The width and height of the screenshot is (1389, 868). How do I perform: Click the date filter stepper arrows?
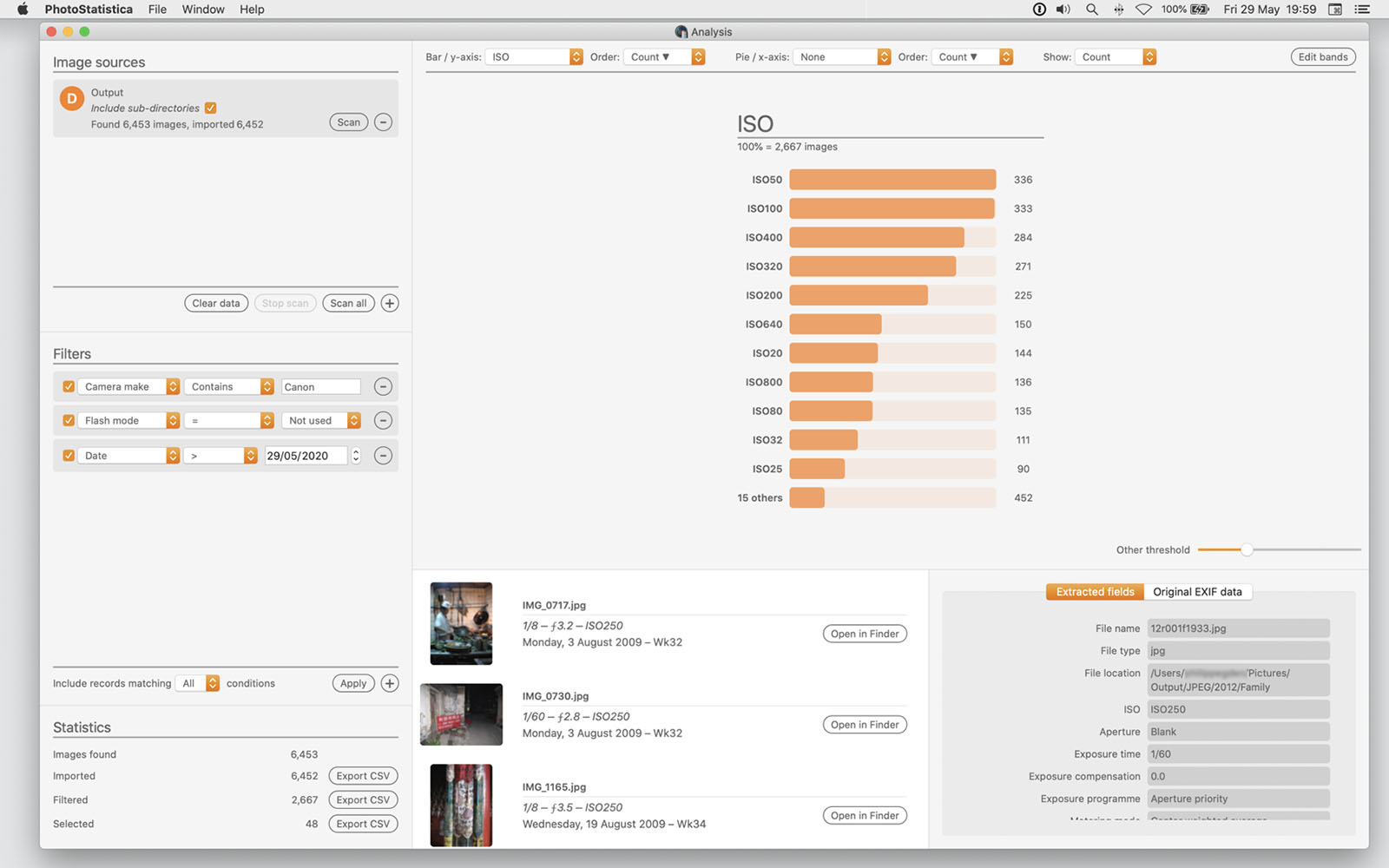[x=355, y=456]
